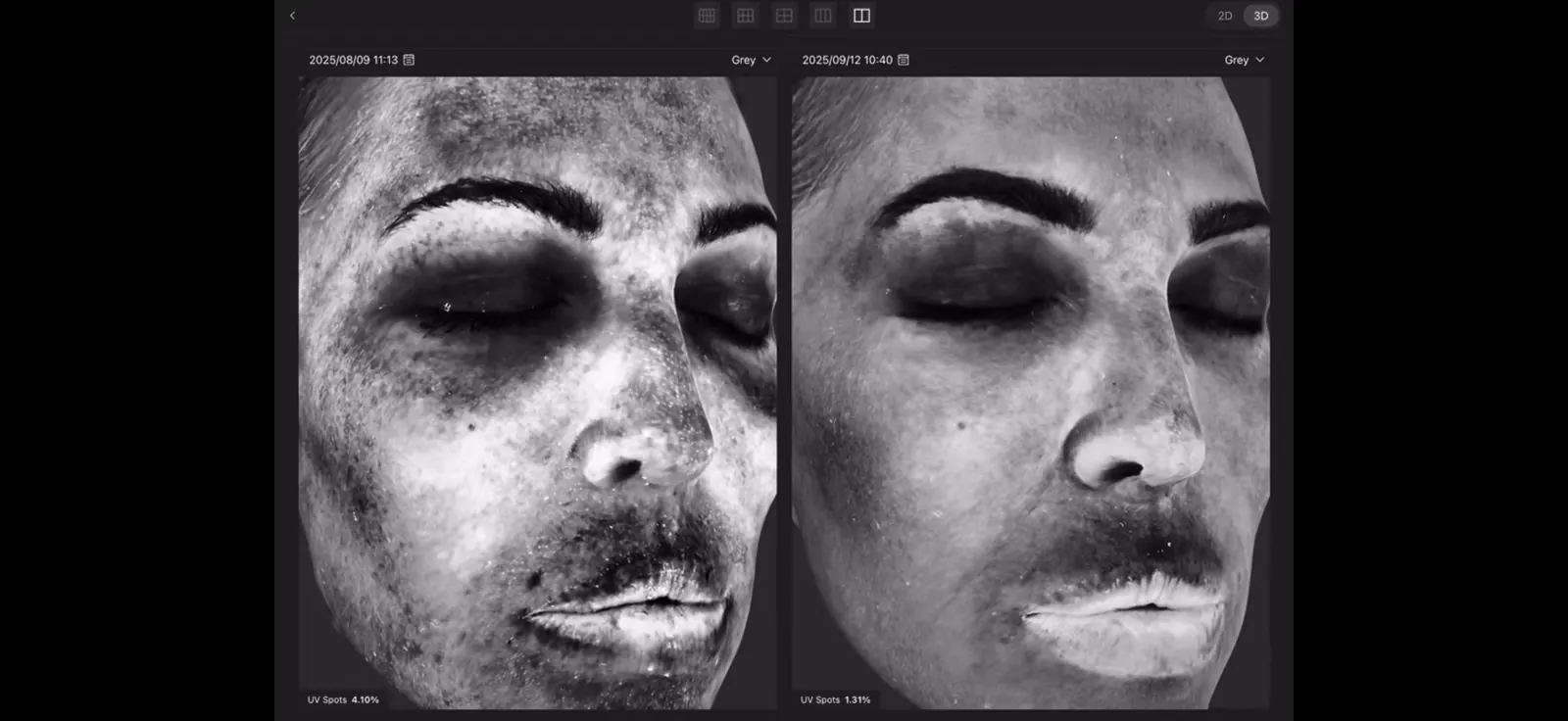Select the 4x3 grid layout icon
Viewport: 1568px width, 721px height.
[x=707, y=16]
